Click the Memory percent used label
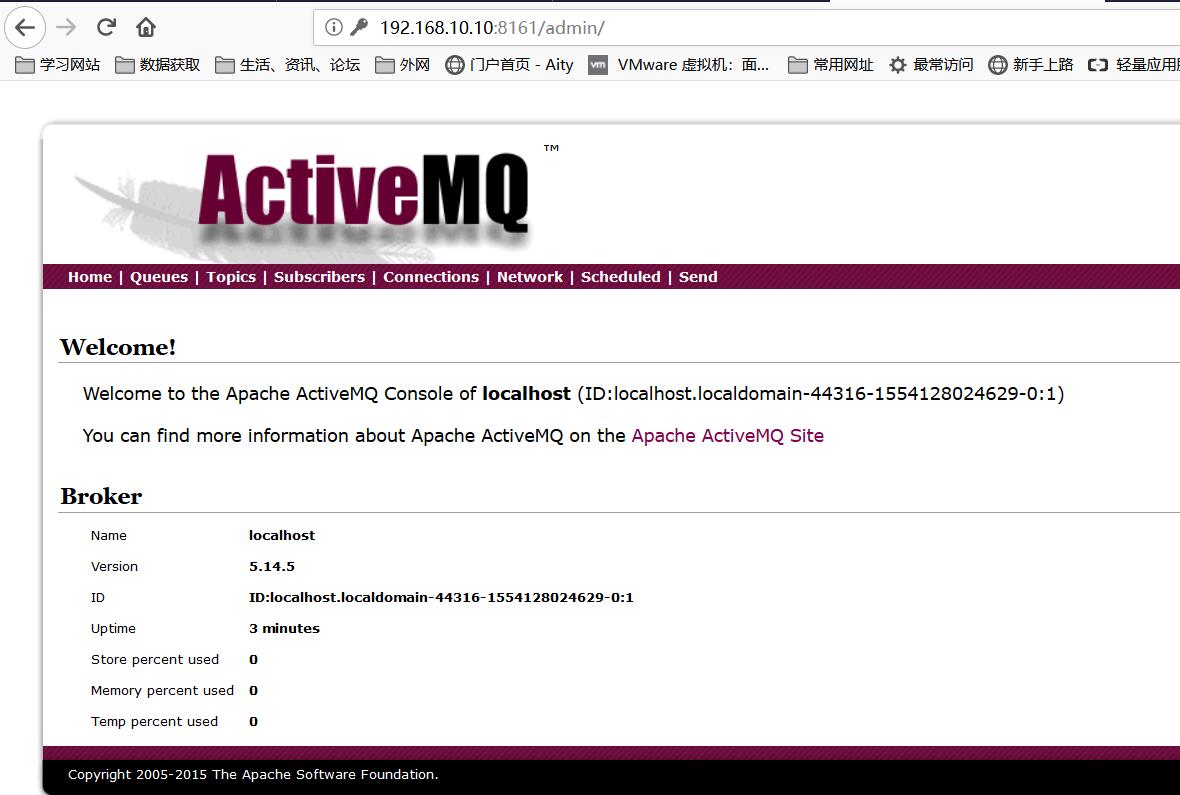This screenshot has height=795, width=1180. click(163, 690)
